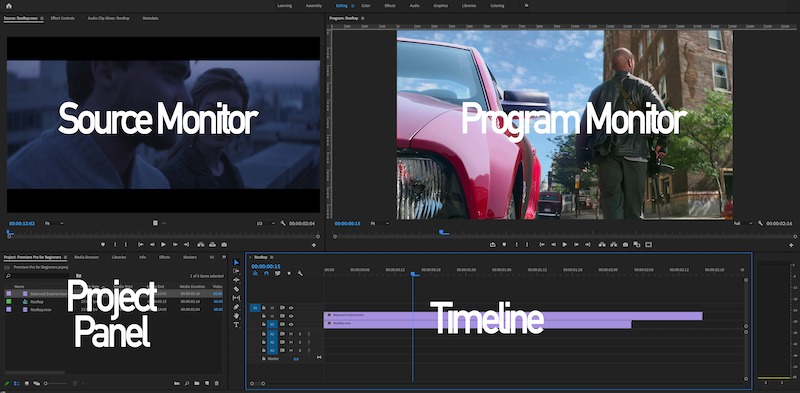Toggle Linked Selection in timeline
The width and height of the screenshot is (800, 393).
point(278,274)
